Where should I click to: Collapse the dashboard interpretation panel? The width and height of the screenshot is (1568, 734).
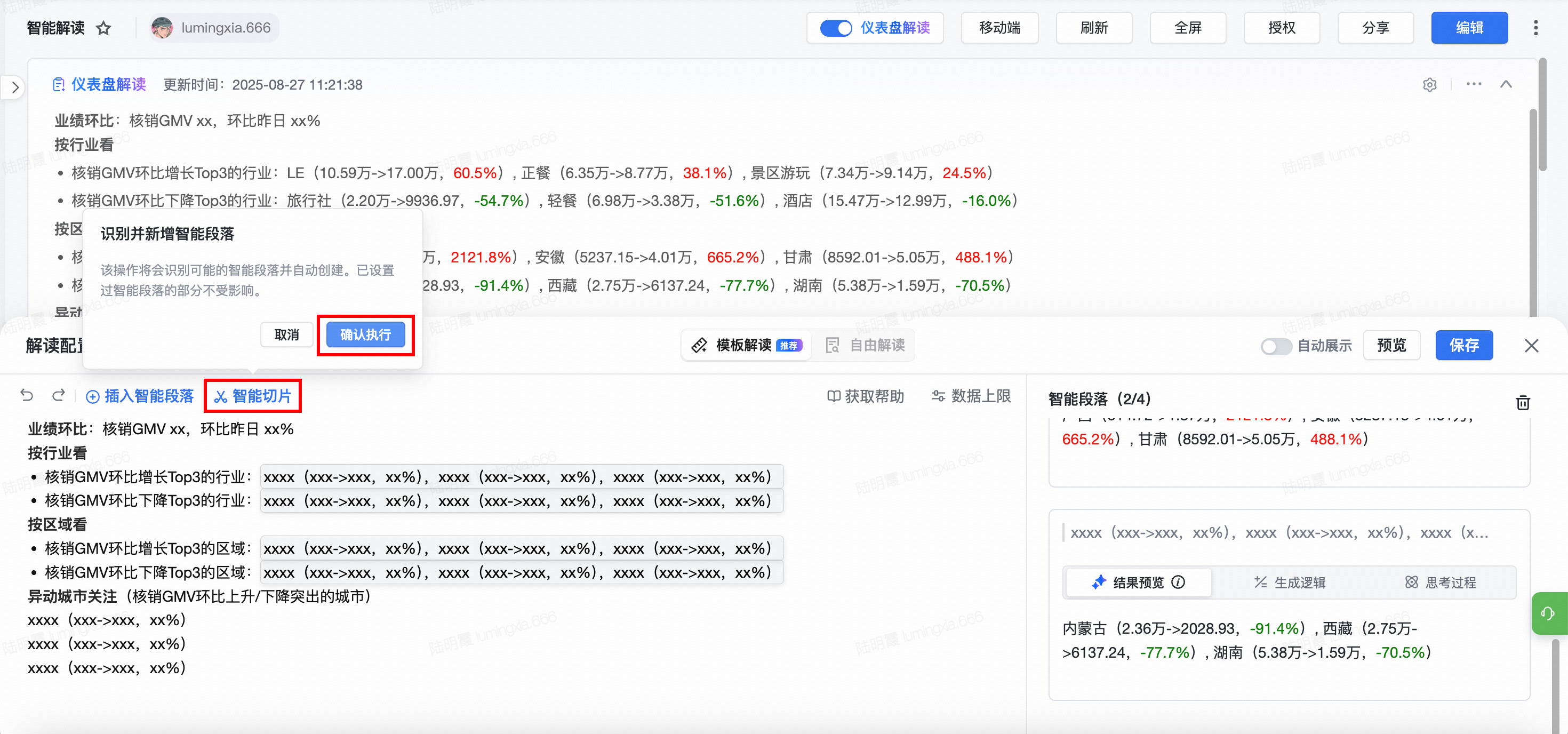pyautogui.click(x=1506, y=85)
